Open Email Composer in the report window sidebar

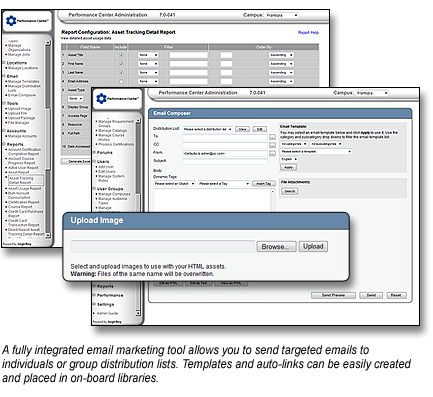click(22, 95)
